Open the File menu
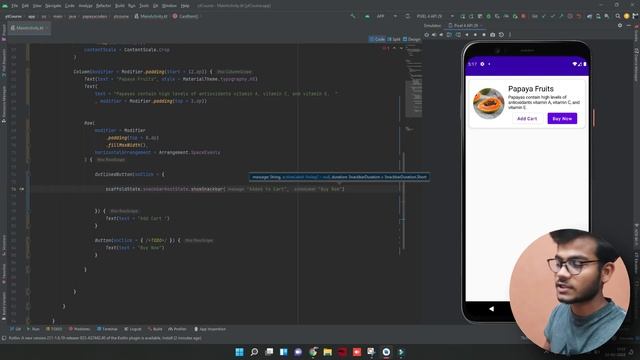640x360 pixels. (x=14, y=6)
